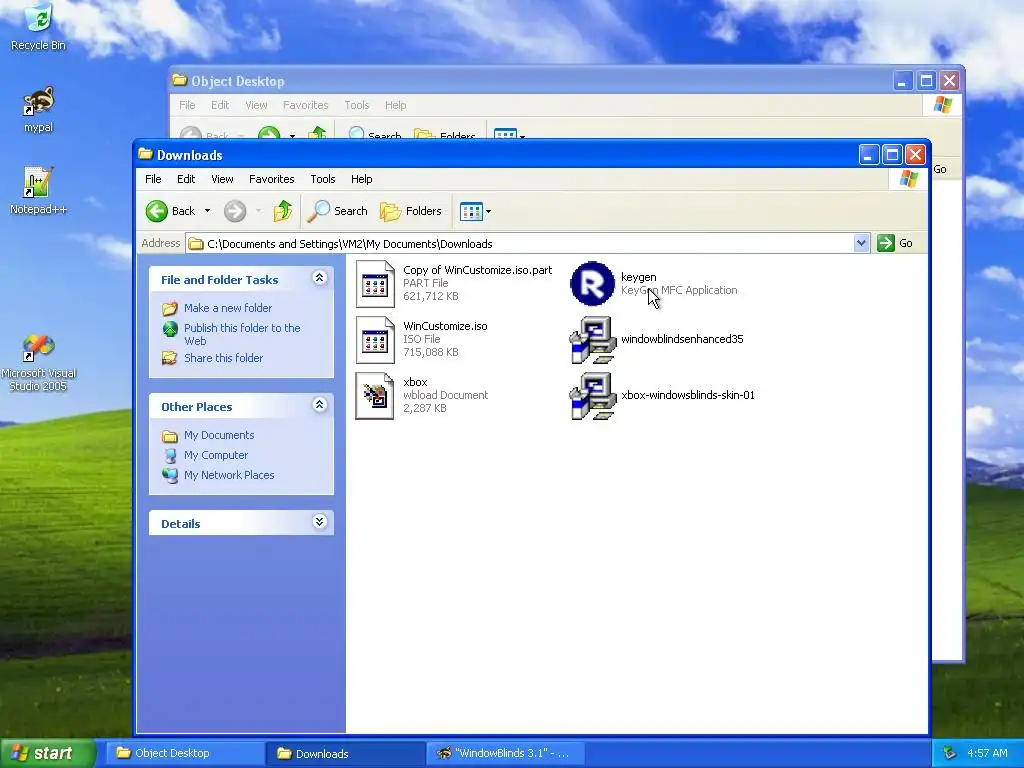Open the File menu in Downloads window
Image resolution: width=1024 pixels, height=768 pixels.
click(x=153, y=179)
